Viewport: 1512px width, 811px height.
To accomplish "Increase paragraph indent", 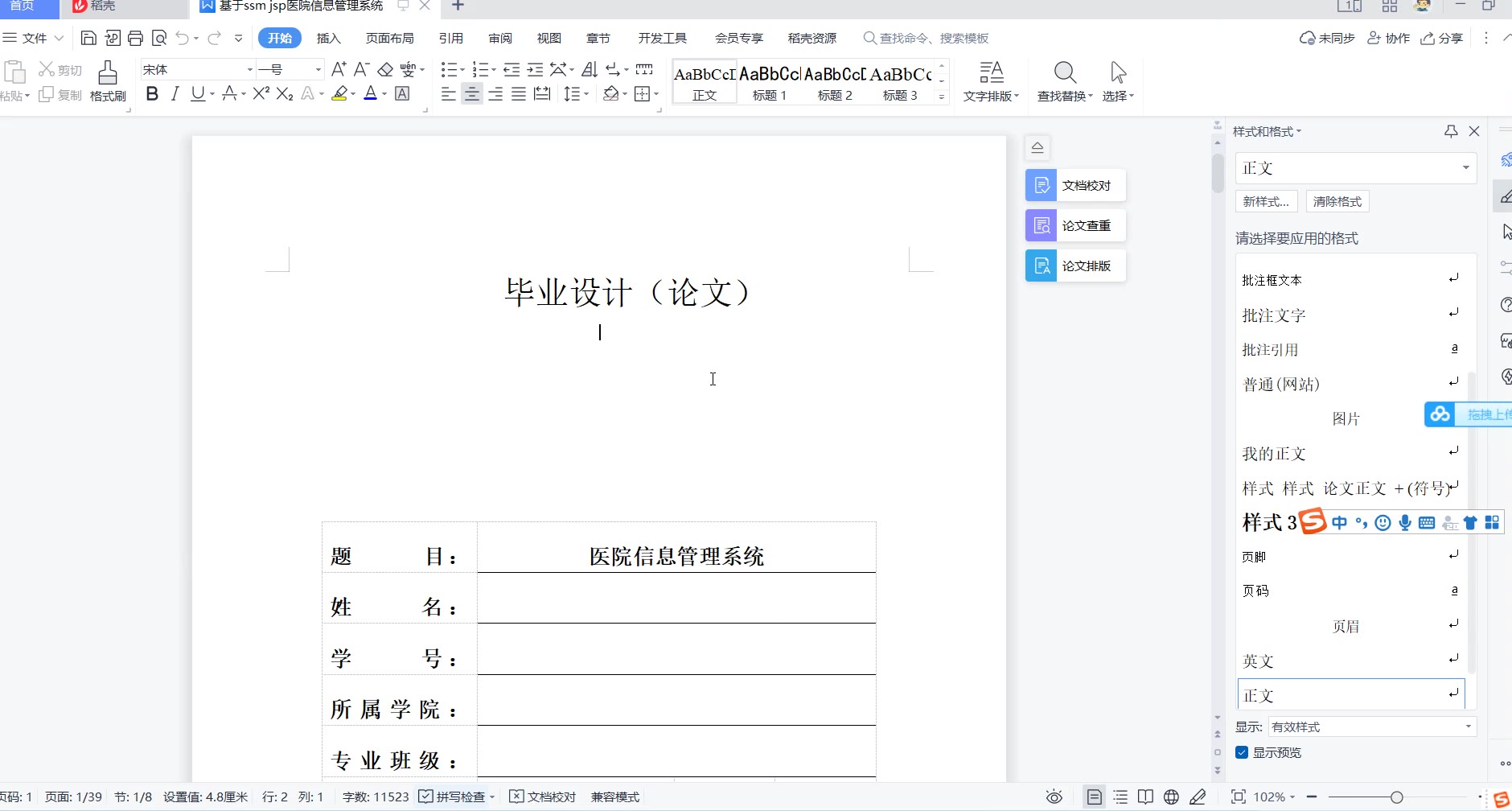I will click(535, 69).
